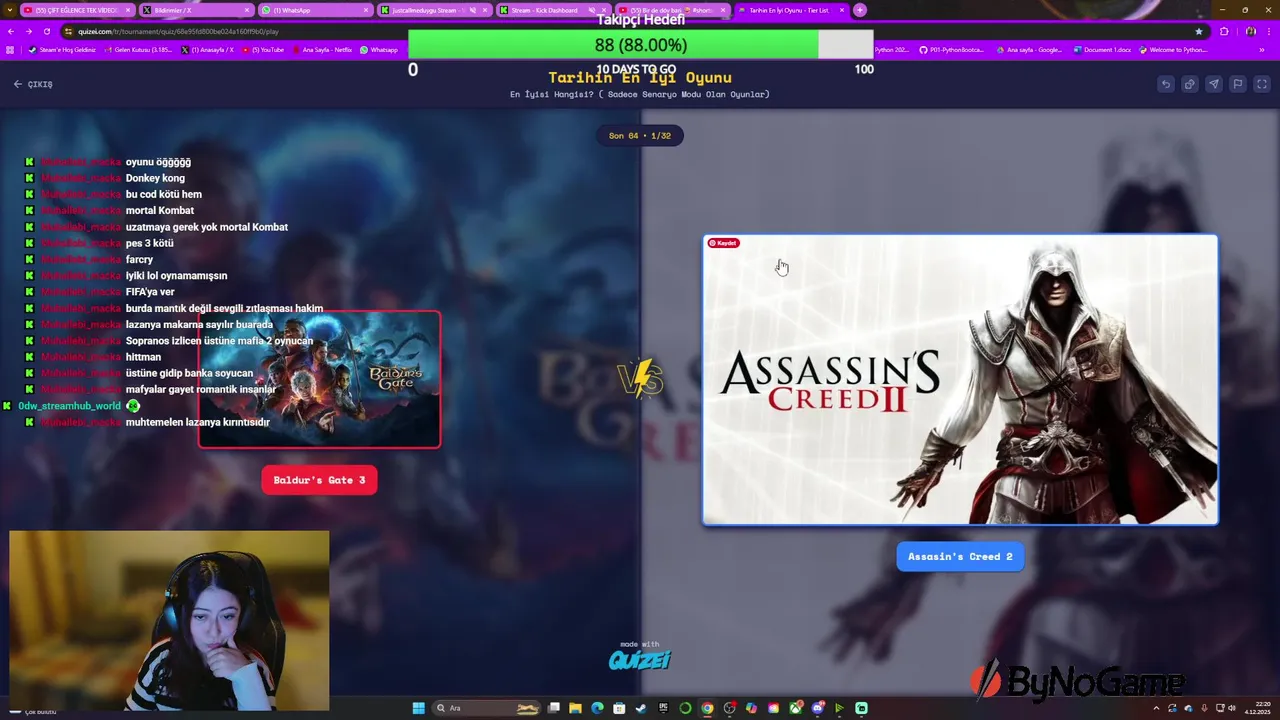Open Discord from the taskbar
Viewport: 1280px width, 720px height.
pyautogui.click(x=817, y=708)
